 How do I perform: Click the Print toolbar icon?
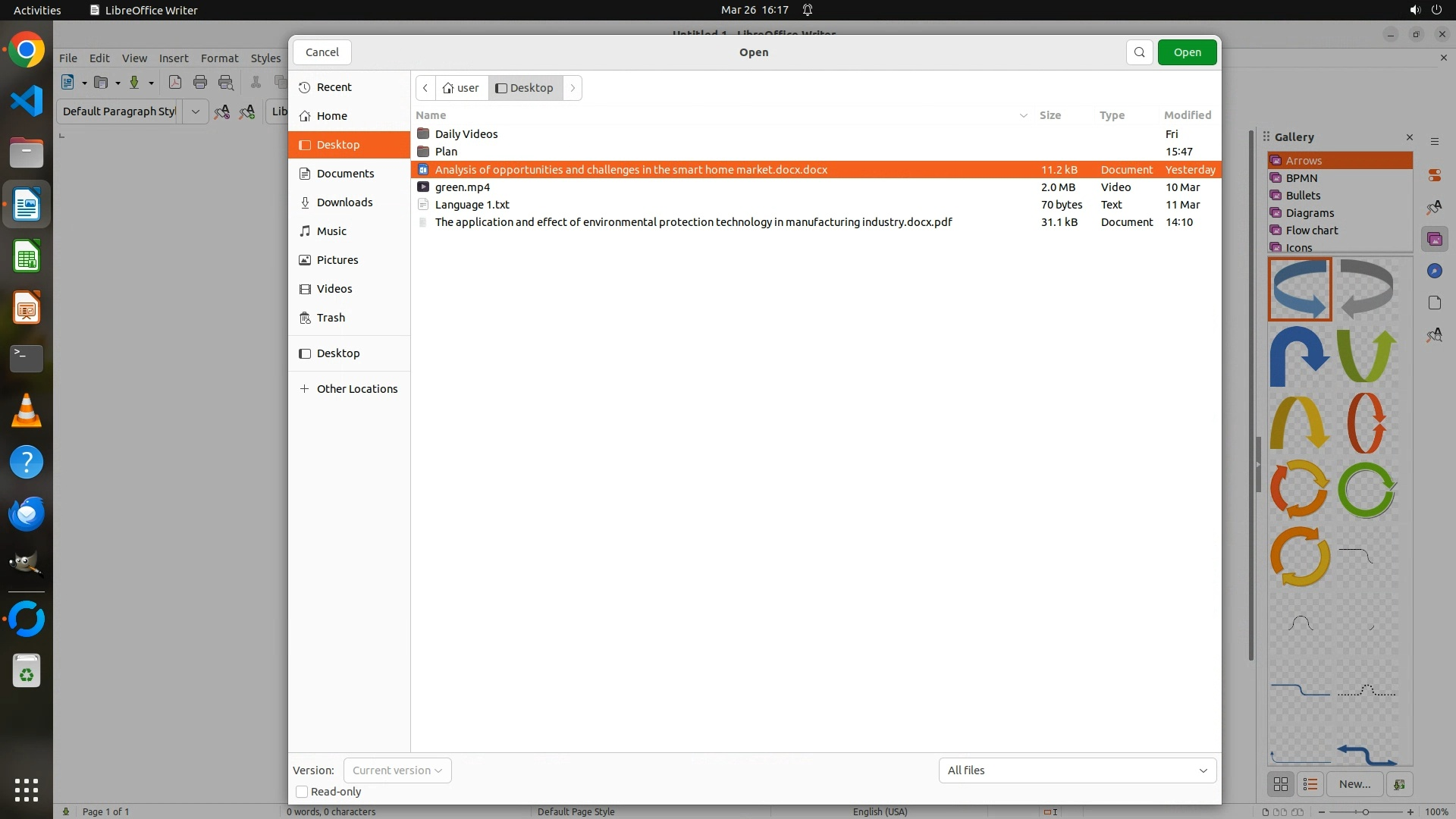pyautogui.click(x=200, y=83)
